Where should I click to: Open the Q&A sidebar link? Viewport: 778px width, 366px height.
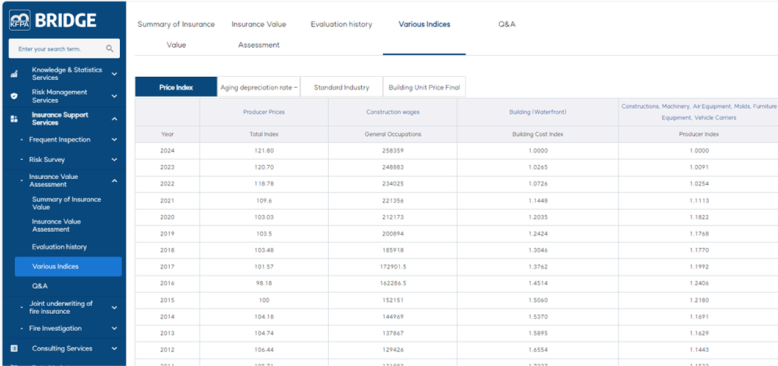tap(40, 286)
